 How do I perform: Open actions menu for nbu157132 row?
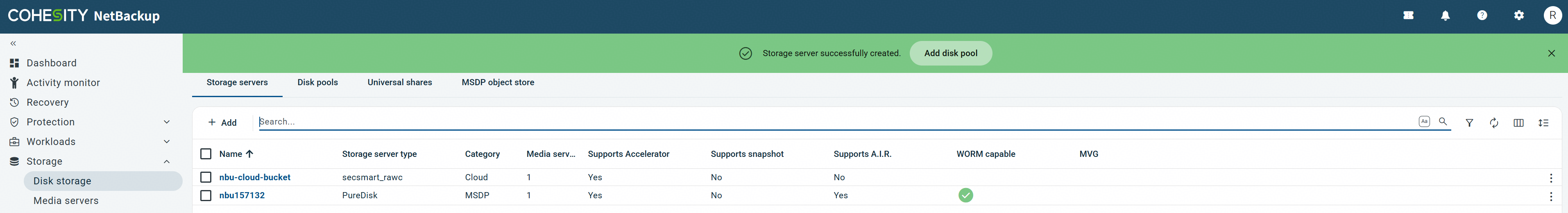(x=1550, y=196)
